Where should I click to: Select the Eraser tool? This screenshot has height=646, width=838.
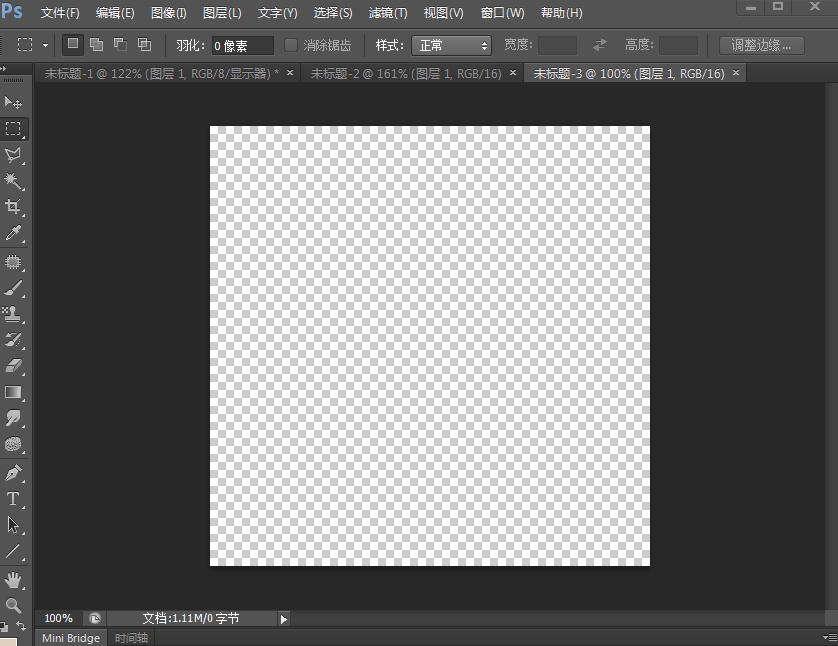coord(13,365)
